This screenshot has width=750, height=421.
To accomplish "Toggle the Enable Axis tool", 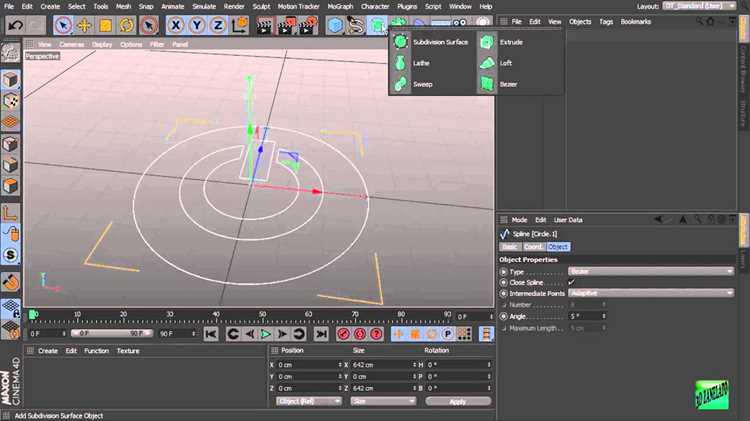I will [x=10, y=212].
